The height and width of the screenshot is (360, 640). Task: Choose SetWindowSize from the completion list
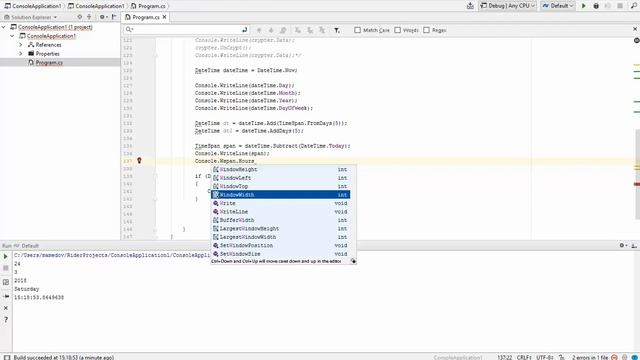pos(280,254)
